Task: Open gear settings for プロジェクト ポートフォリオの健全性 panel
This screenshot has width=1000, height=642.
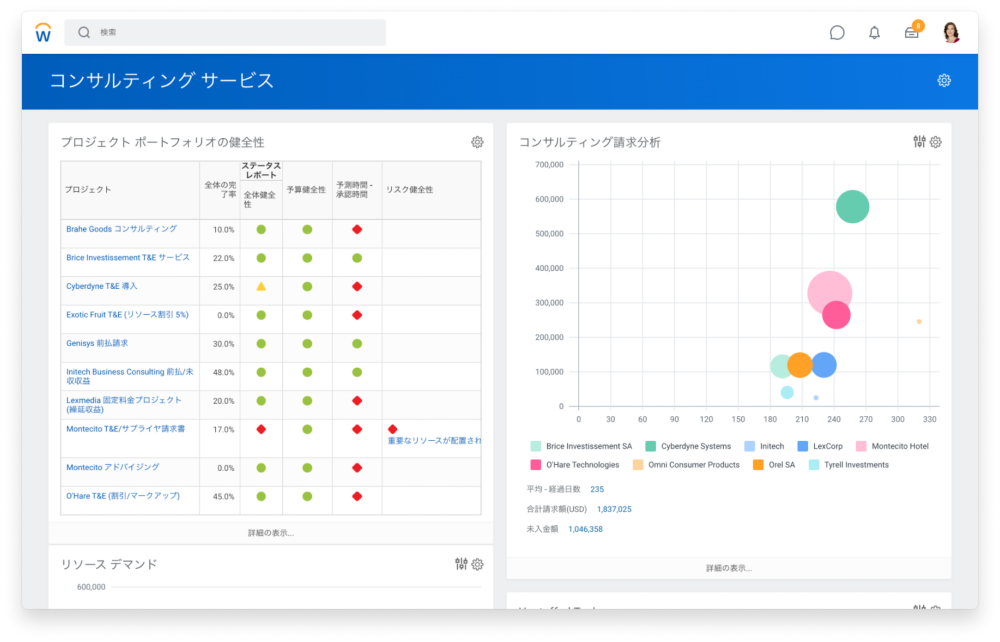Action: (x=477, y=142)
